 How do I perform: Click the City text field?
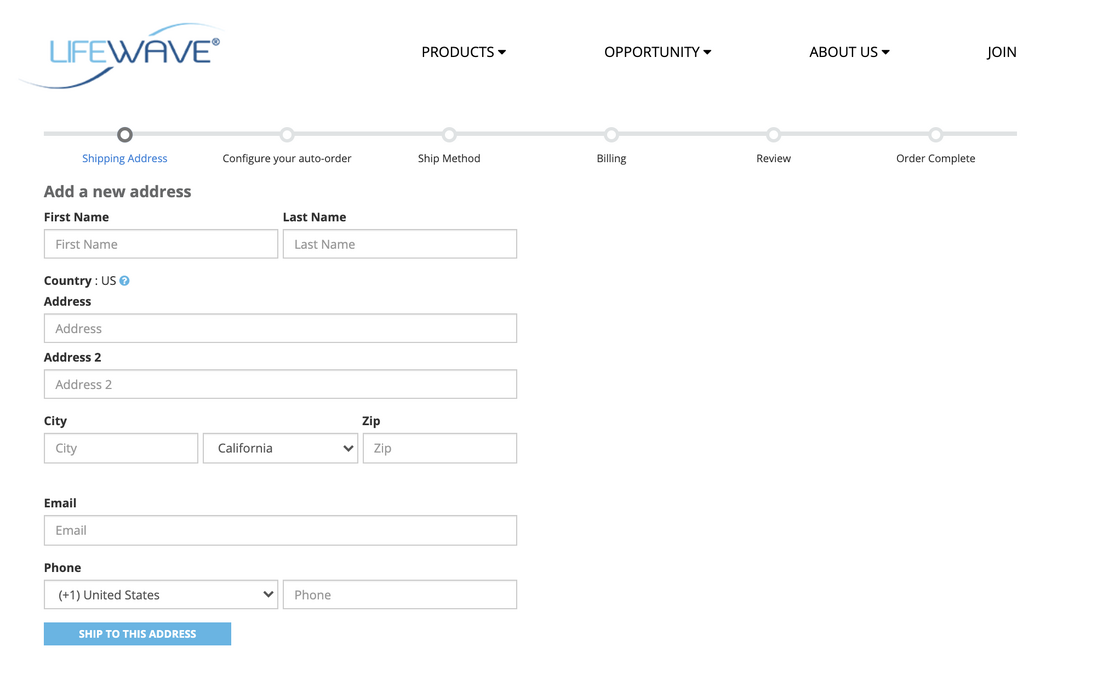[120, 448]
